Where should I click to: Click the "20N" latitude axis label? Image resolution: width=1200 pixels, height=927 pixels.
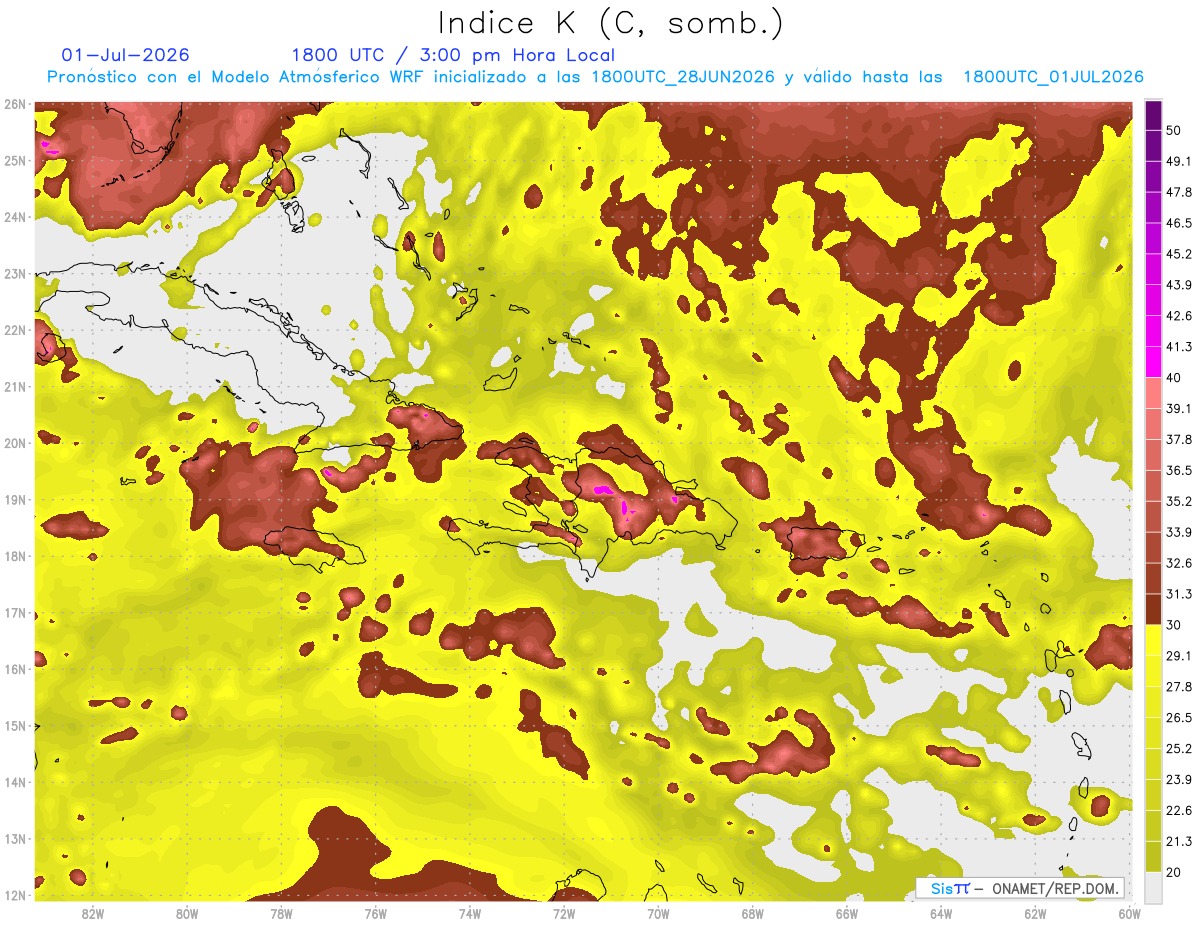pos(14,443)
